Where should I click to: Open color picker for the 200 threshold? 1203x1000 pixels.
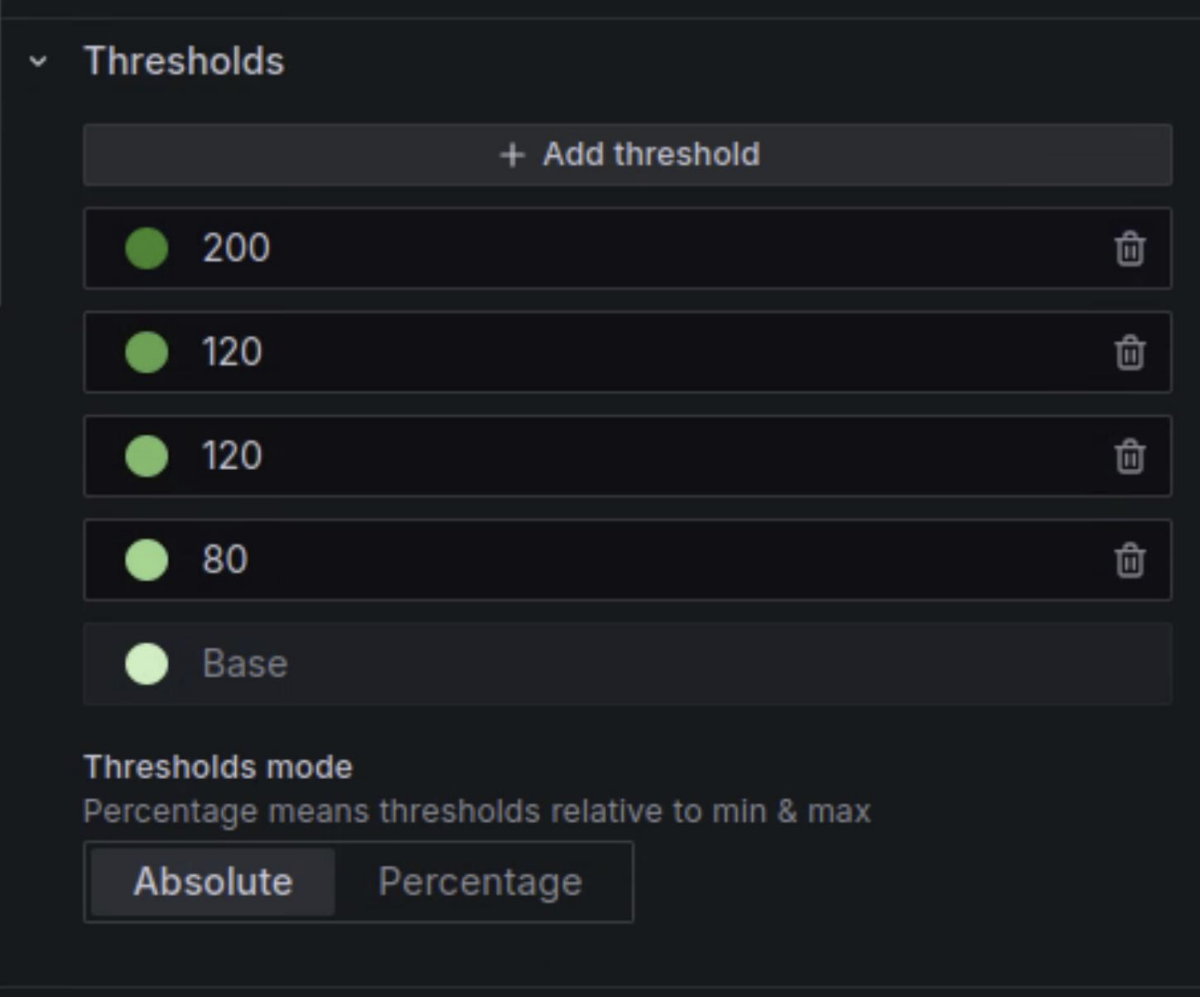pyautogui.click(x=147, y=248)
